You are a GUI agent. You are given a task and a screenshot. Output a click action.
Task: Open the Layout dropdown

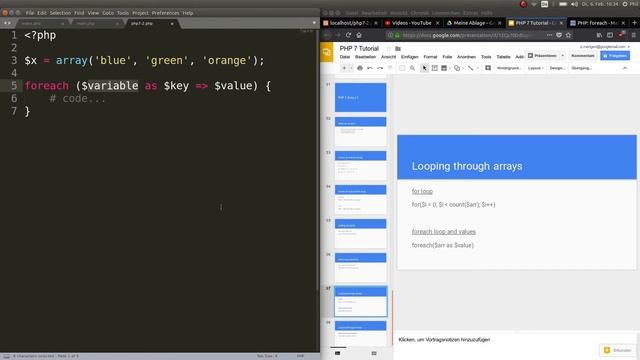pos(536,68)
